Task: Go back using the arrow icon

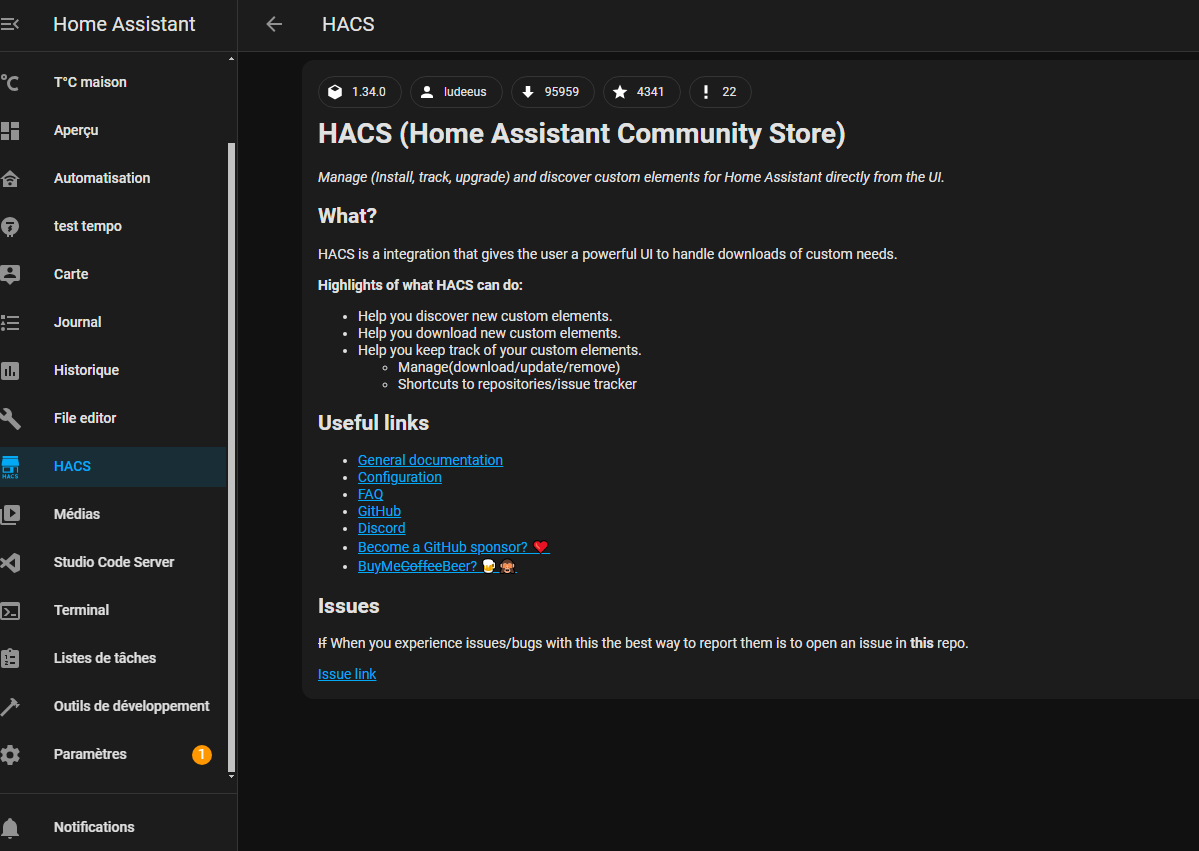Action: coord(273,24)
